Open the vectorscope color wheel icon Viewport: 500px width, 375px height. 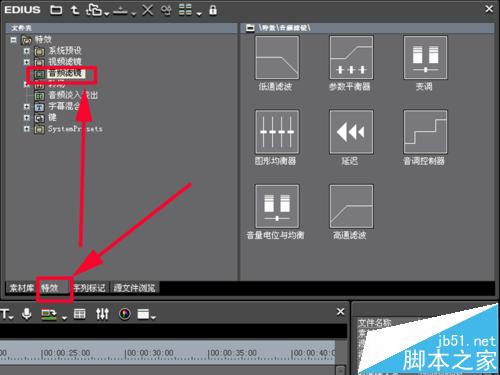point(125,314)
